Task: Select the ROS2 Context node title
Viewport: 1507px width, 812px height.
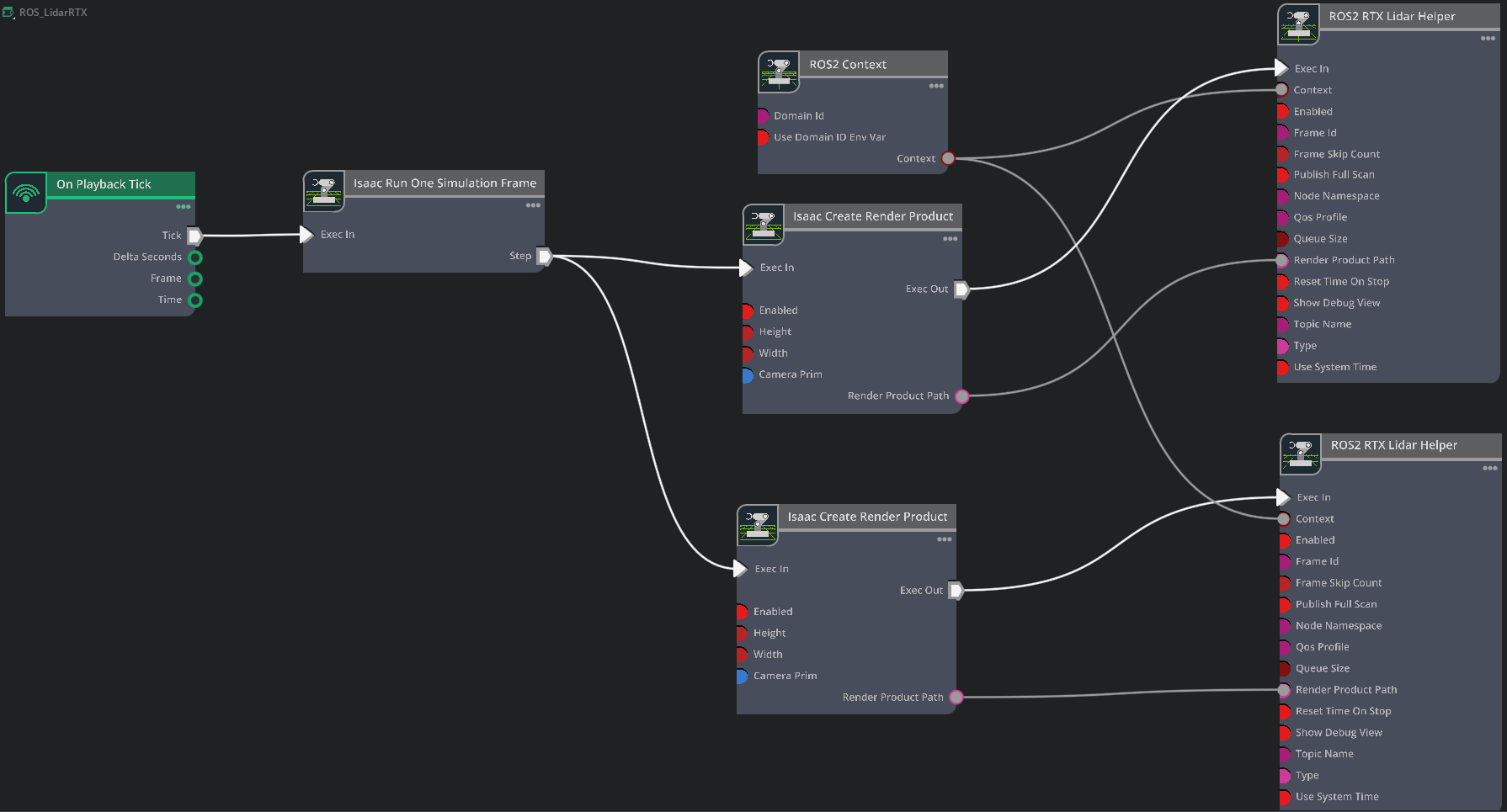Action: point(848,65)
